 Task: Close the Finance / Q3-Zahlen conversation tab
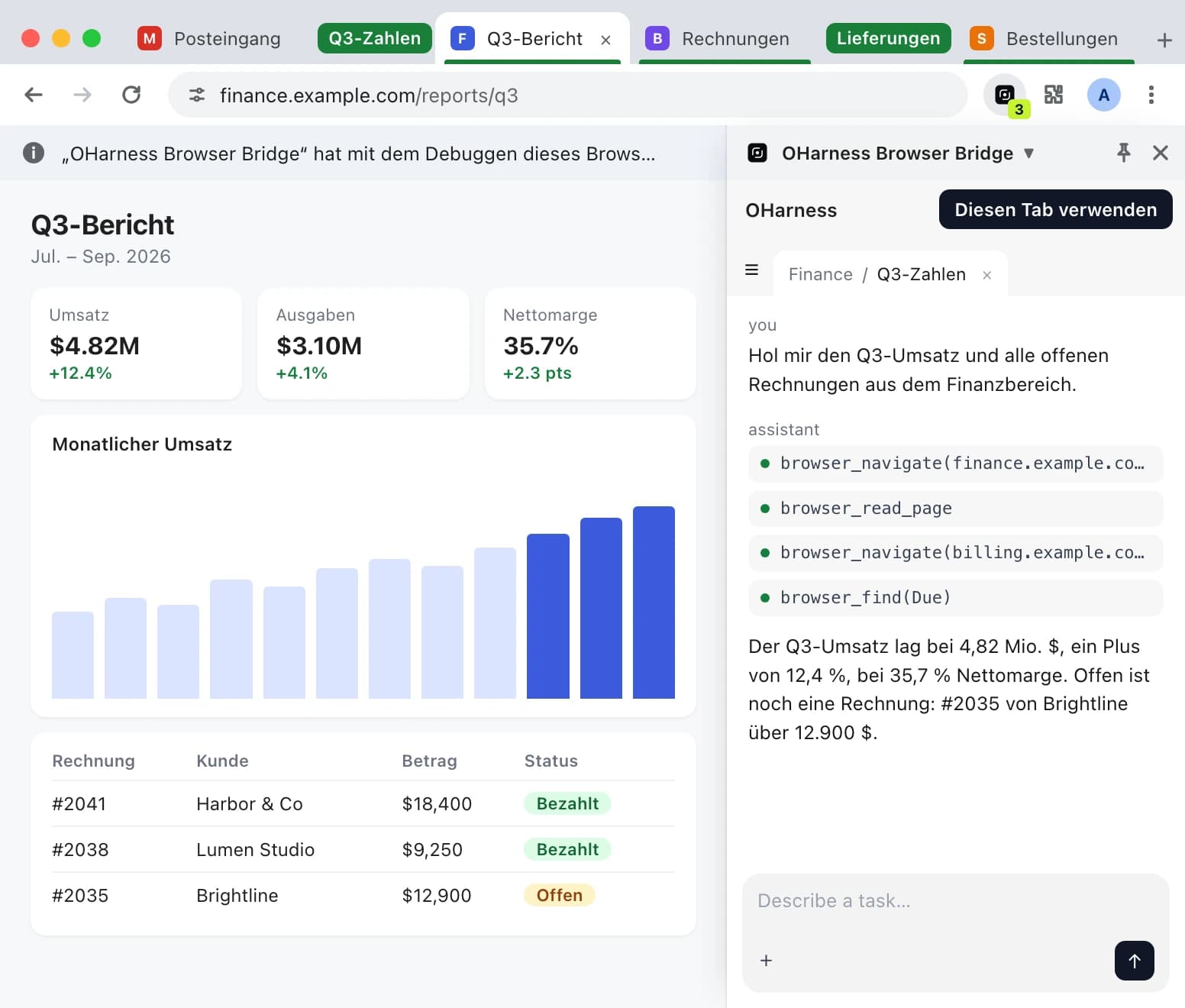pyautogui.click(x=986, y=275)
